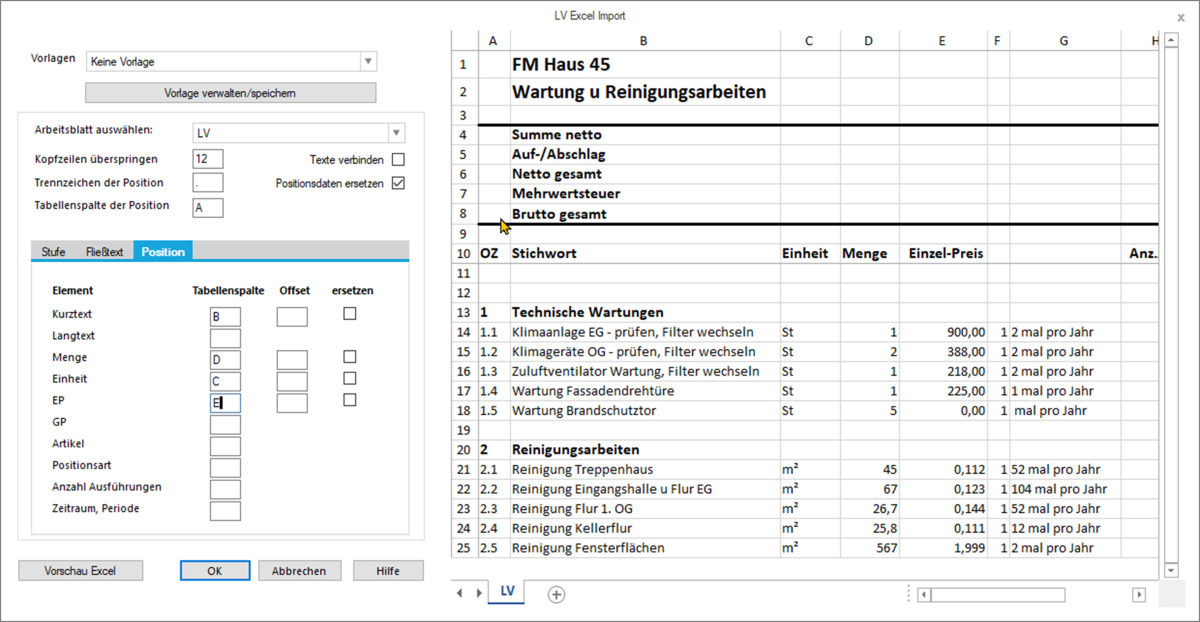Screen dimensions: 1200x622
Task: Click the EP Offset field
Action: (x=292, y=403)
